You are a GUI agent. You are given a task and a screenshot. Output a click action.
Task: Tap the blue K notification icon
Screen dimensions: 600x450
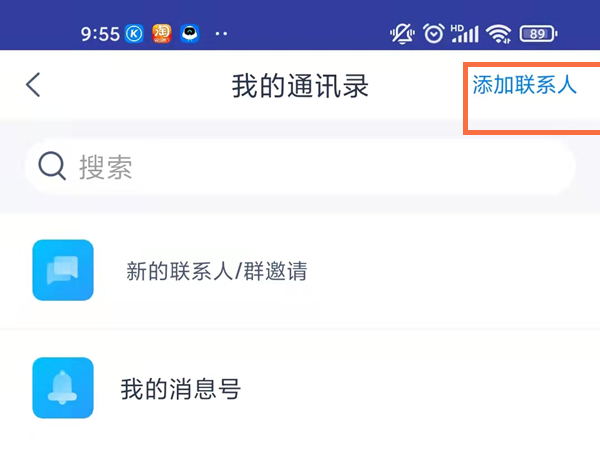point(136,33)
